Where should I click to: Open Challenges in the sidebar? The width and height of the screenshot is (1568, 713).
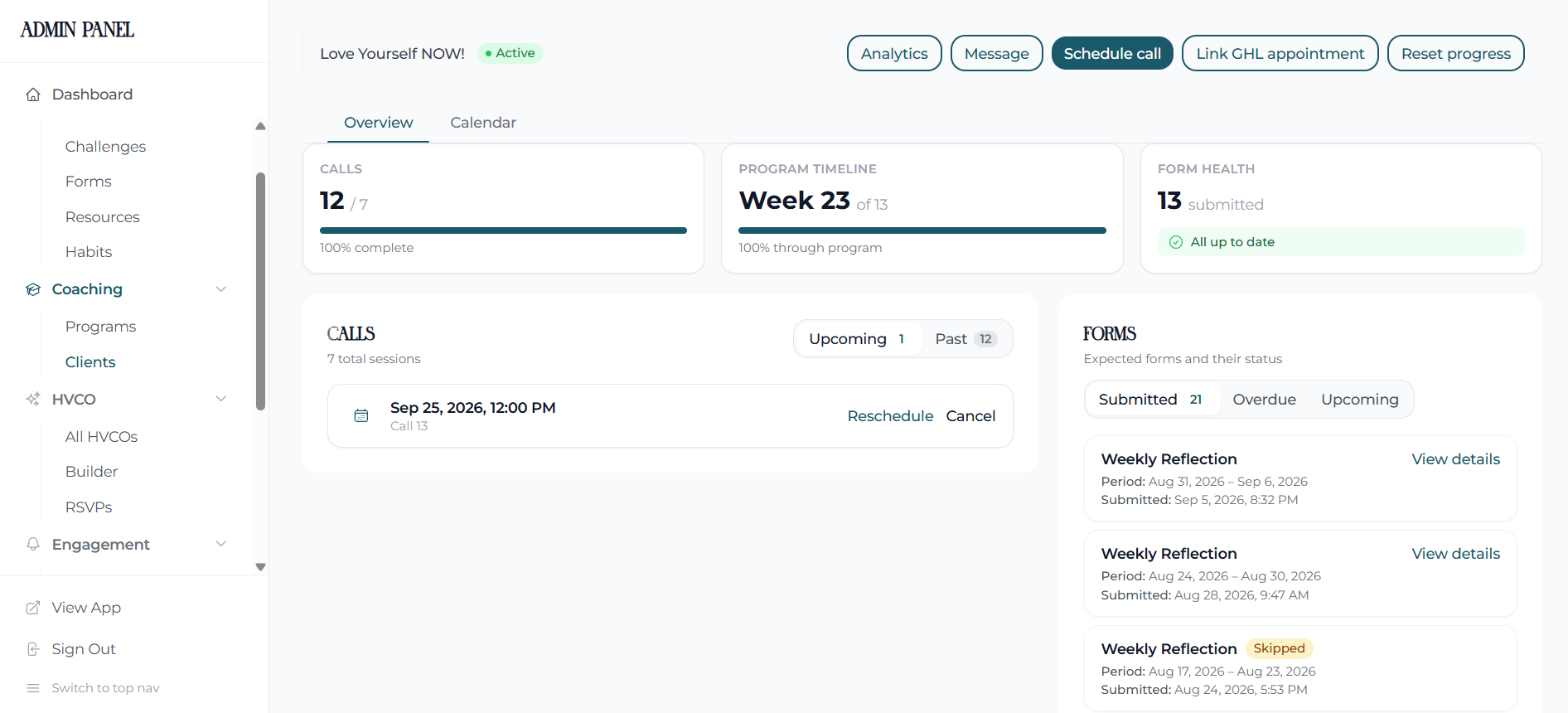[x=105, y=147]
